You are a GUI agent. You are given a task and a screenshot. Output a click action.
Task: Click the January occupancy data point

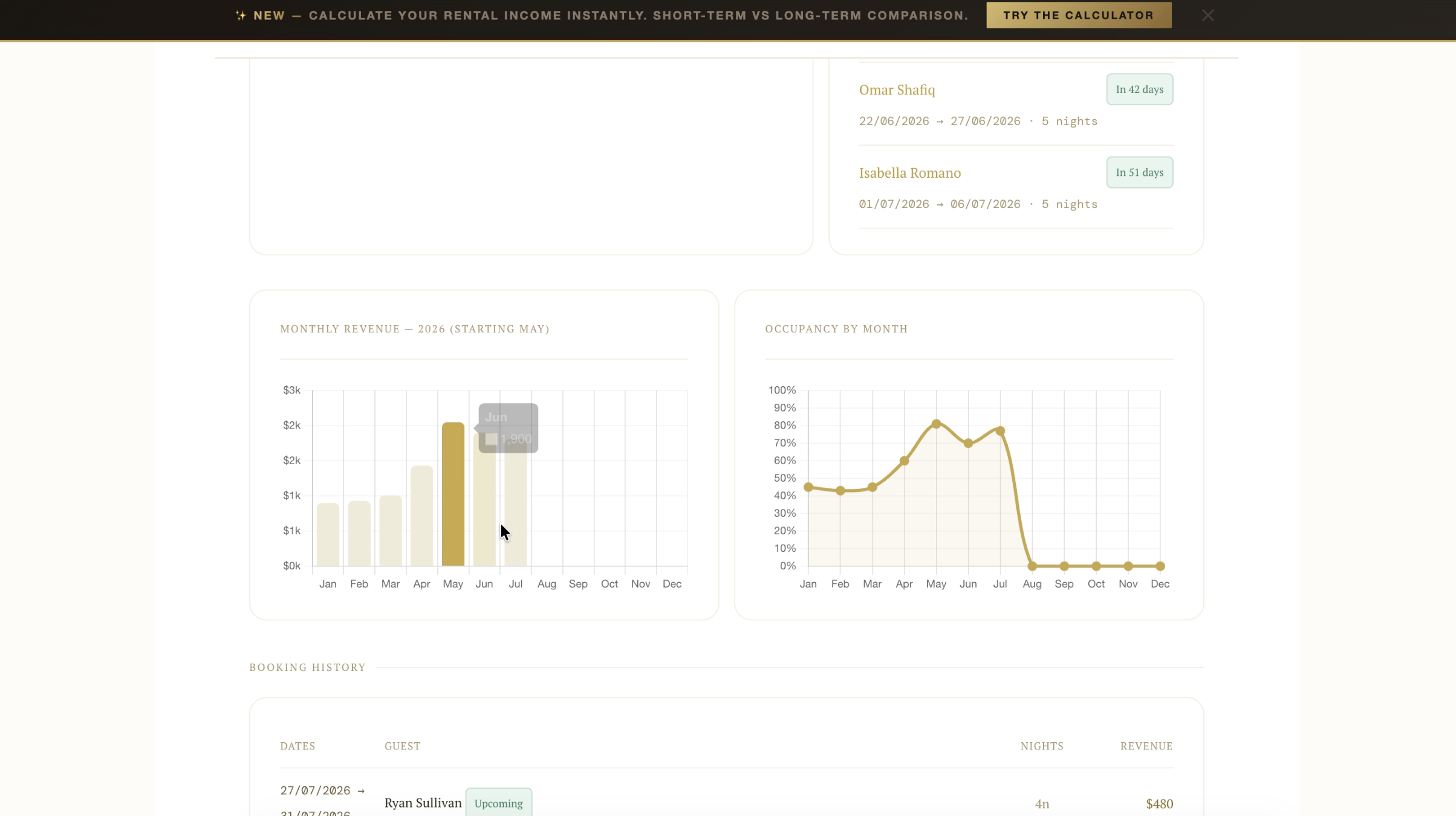point(808,487)
